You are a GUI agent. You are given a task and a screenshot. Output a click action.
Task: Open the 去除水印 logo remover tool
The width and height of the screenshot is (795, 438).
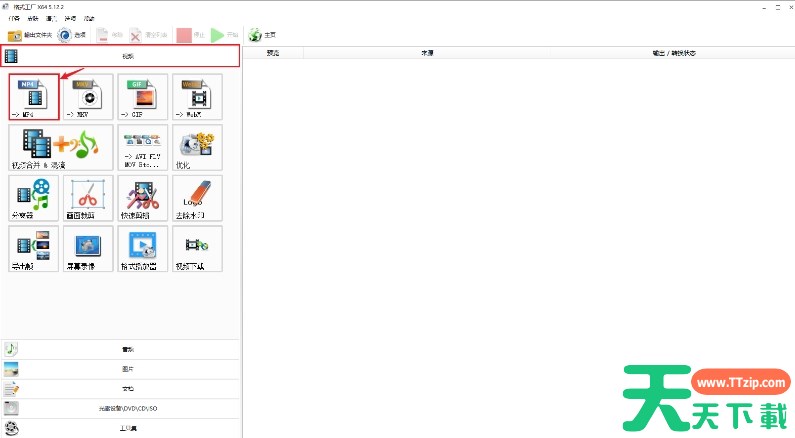coord(197,198)
